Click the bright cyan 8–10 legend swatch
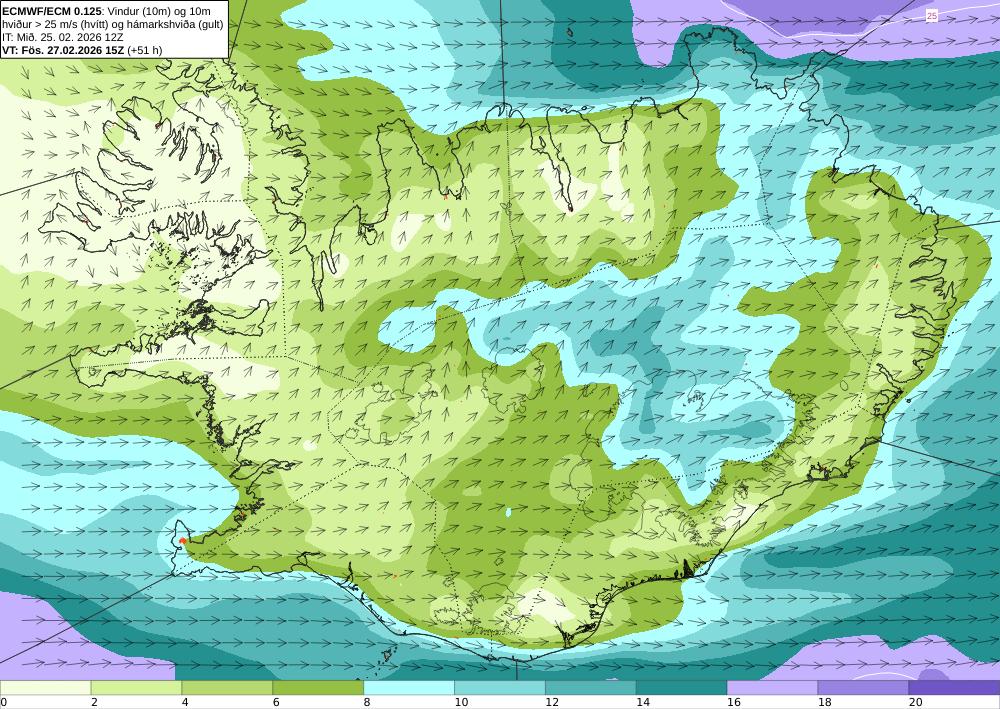 tap(409, 687)
